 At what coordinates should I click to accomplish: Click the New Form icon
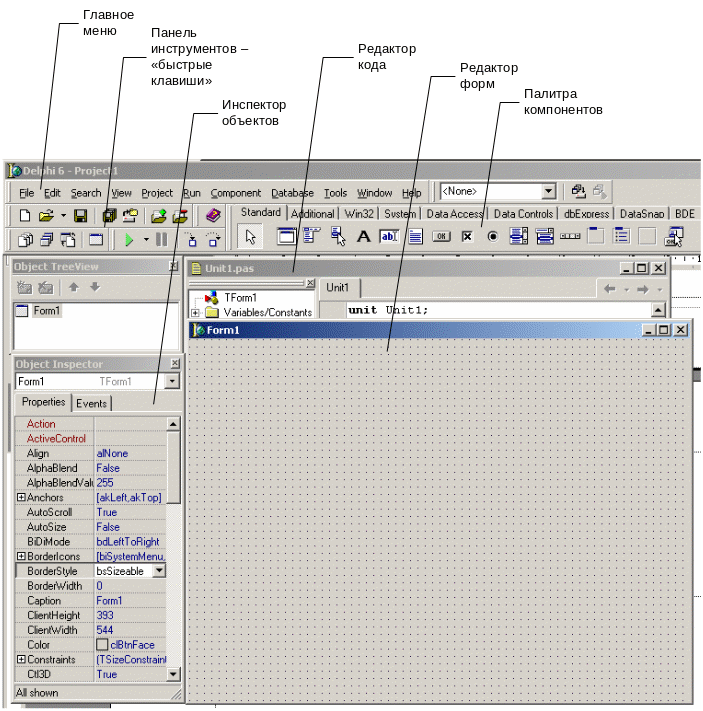coord(96,239)
